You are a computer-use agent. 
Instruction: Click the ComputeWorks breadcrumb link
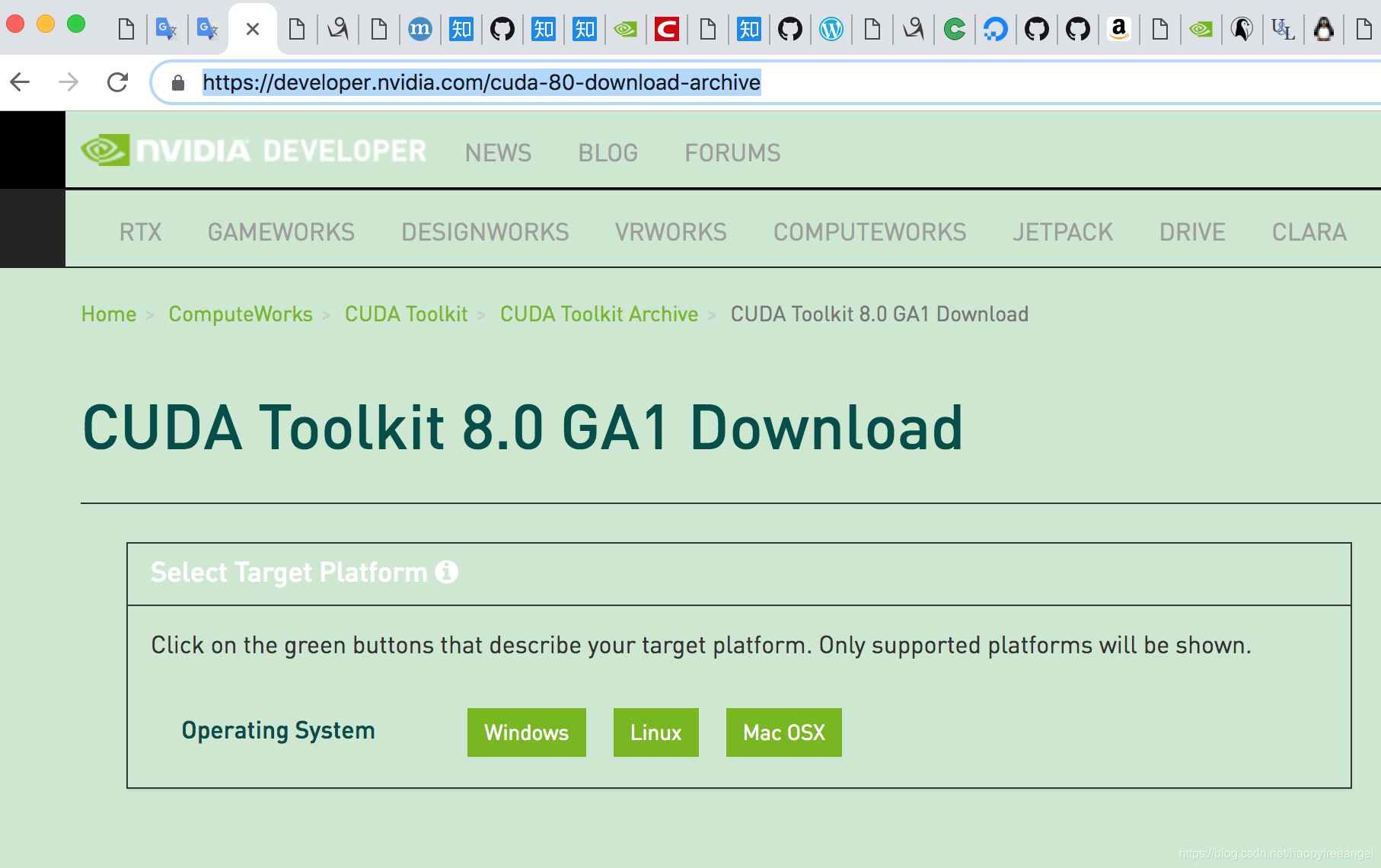(x=241, y=314)
